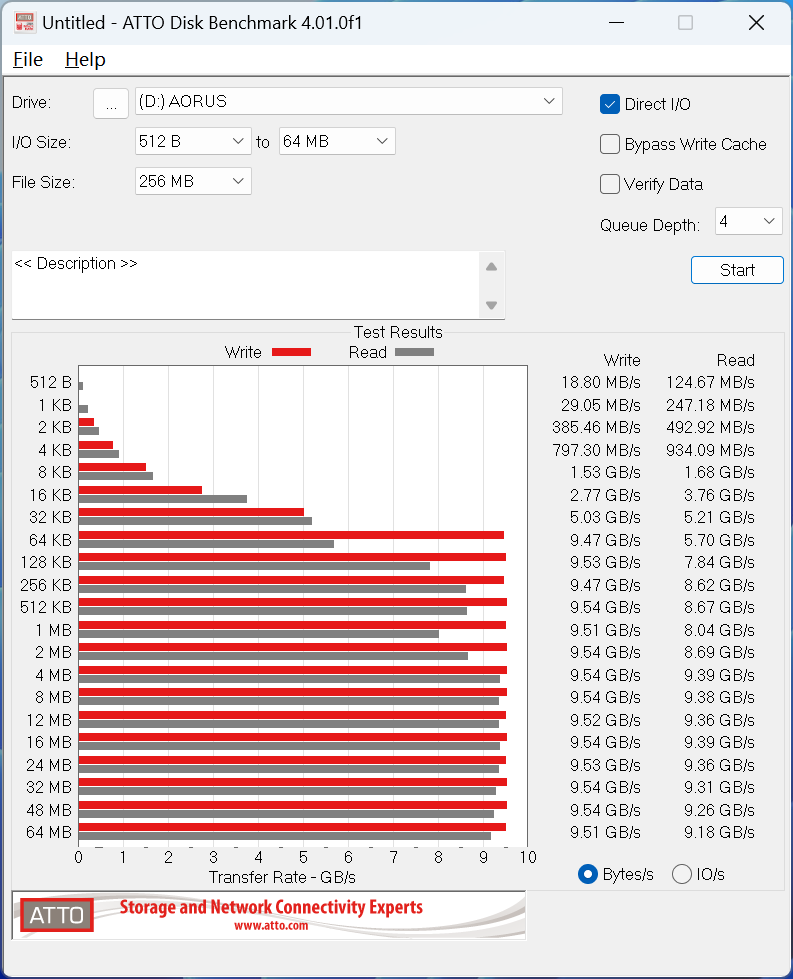Switch results to IO/s
793x979 pixels.
tap(682, 874)
